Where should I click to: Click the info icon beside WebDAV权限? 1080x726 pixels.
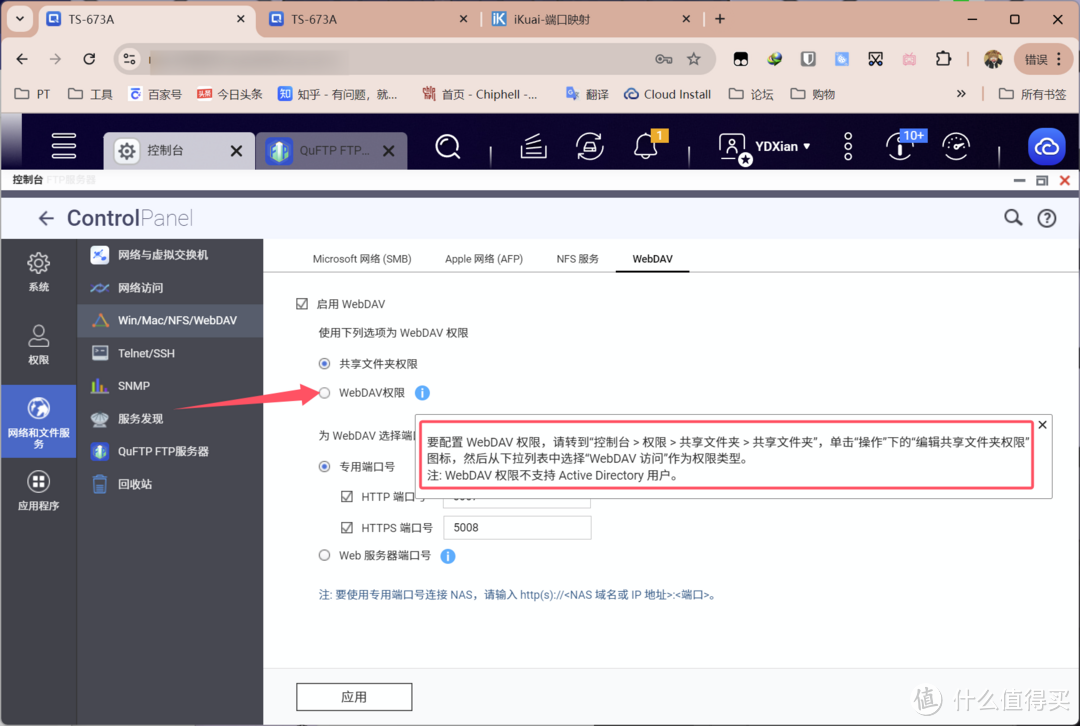coord(422,393)
